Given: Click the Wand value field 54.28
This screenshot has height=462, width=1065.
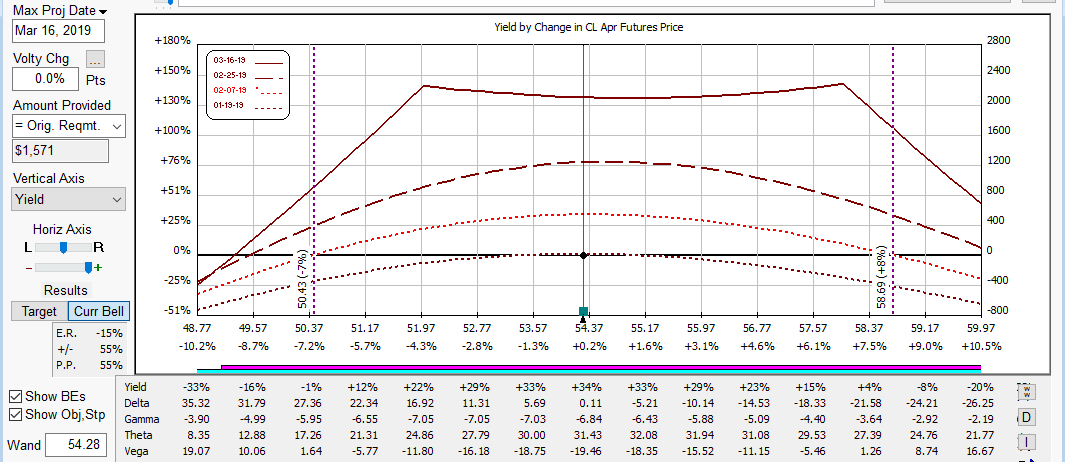Looking at the screenshot, I should [x=75, y=445].
